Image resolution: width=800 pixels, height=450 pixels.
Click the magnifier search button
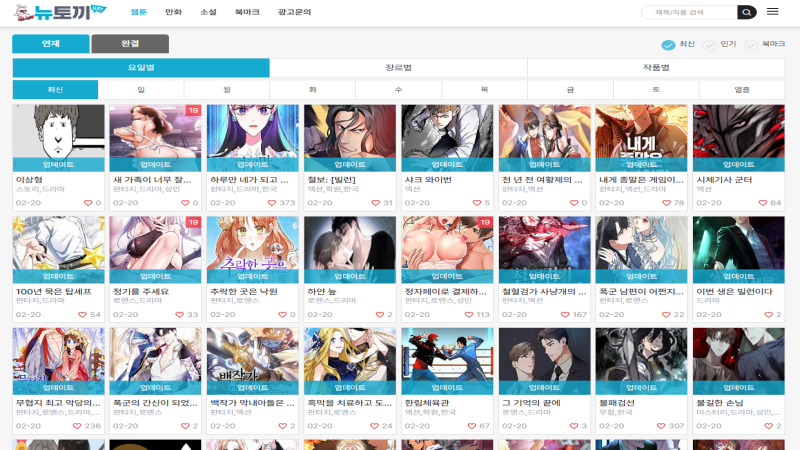click(x=747, y=12)
